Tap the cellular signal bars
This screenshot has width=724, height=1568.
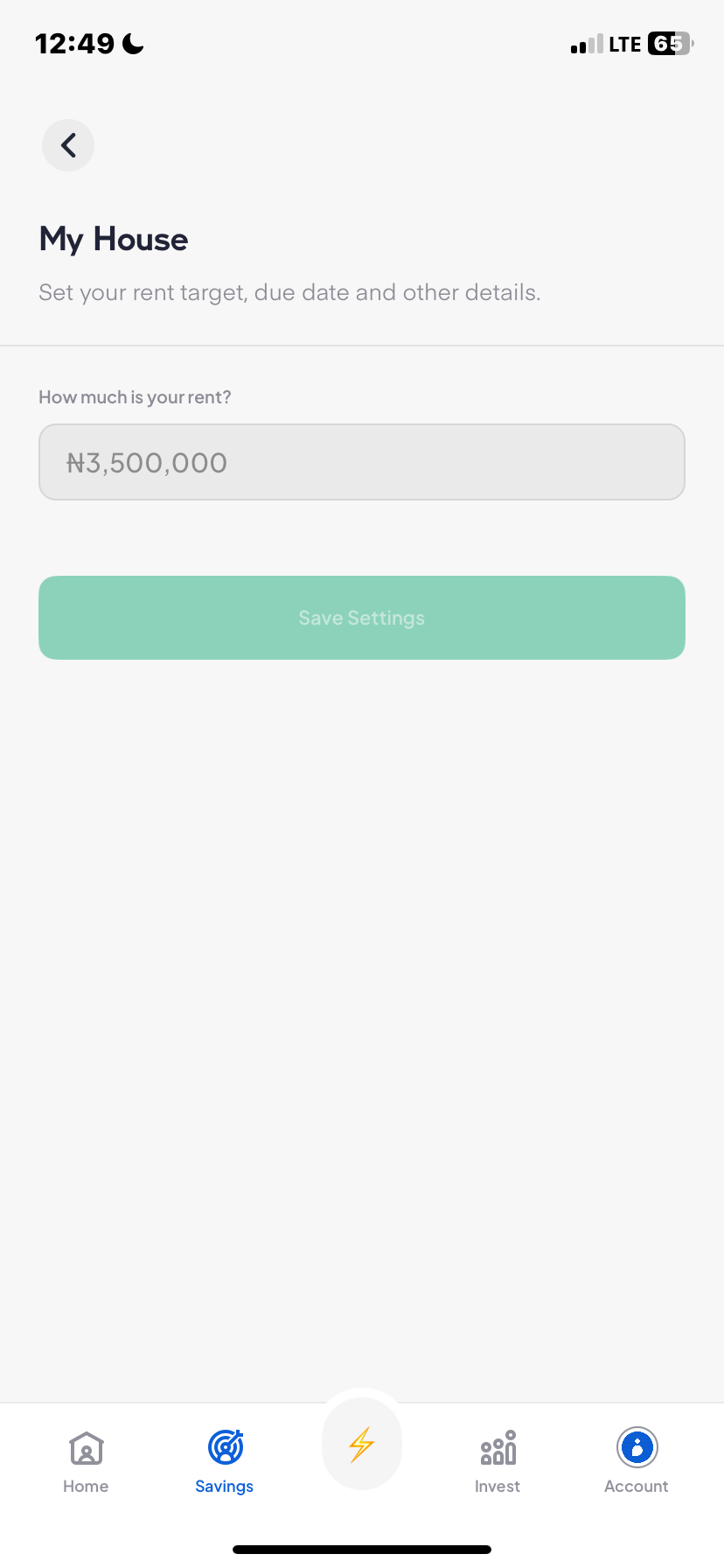coord(587,45)
